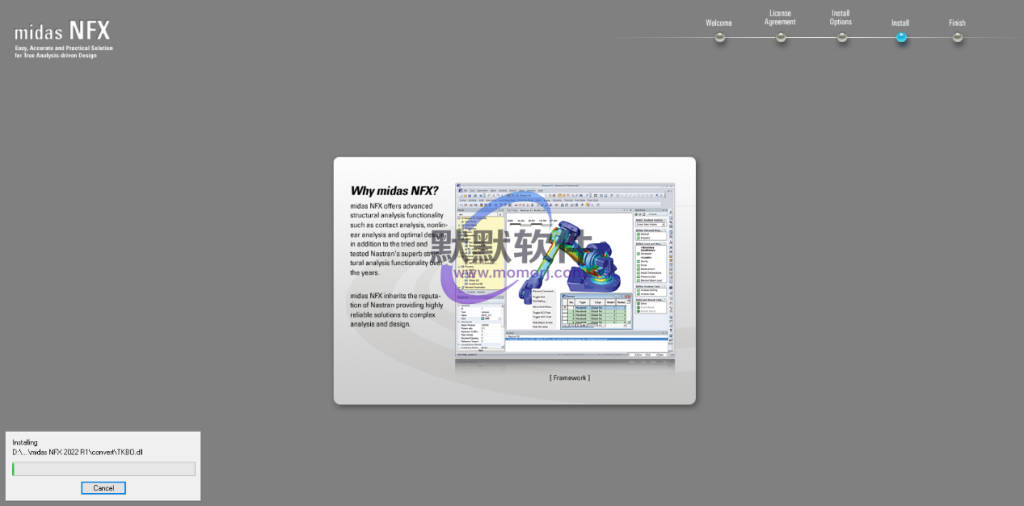Select the Welcome step label
The width and height of the screenshot is (1024, 506).
(719, 22)
